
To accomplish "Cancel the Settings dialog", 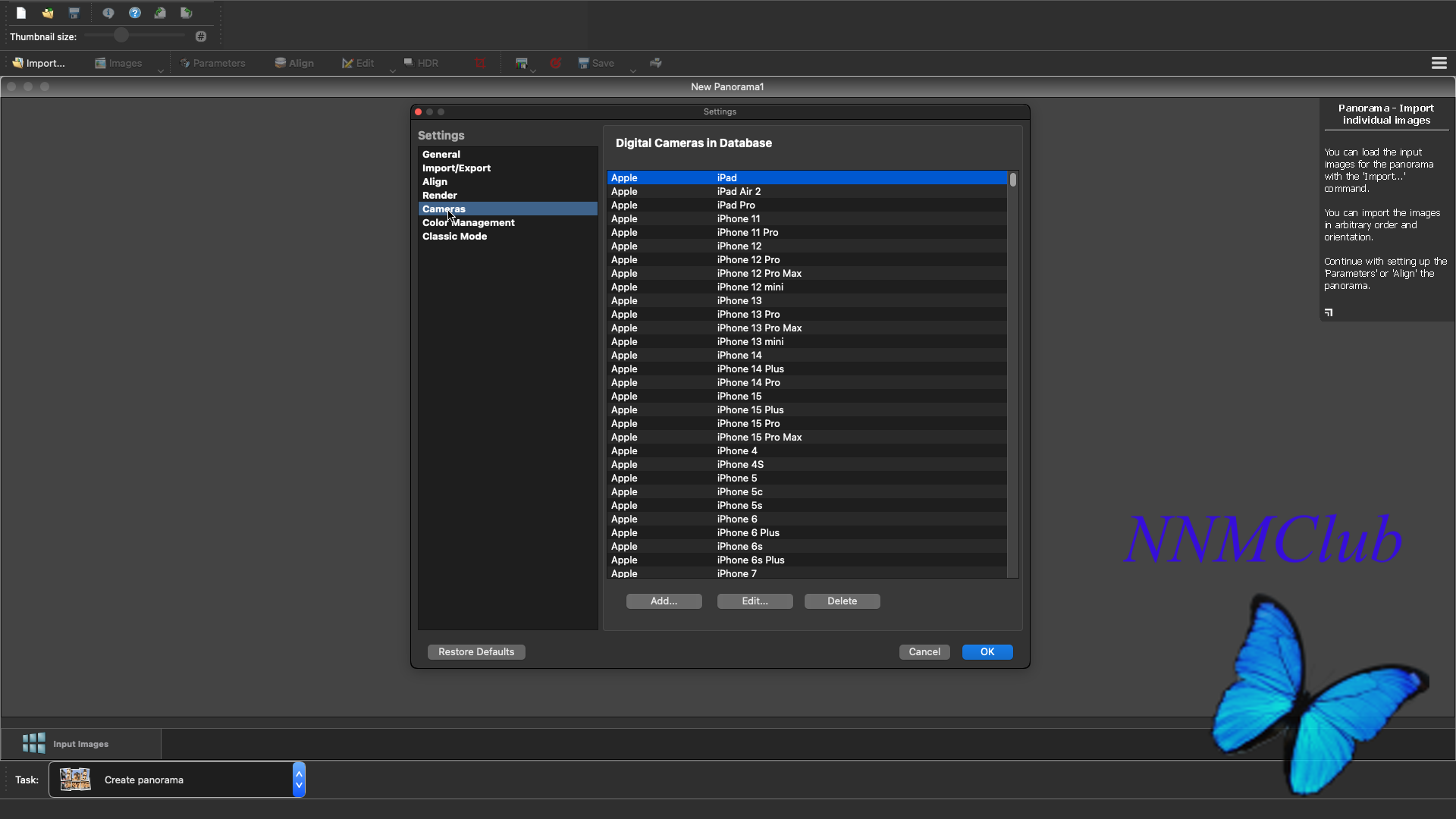I will click(924, 651).
